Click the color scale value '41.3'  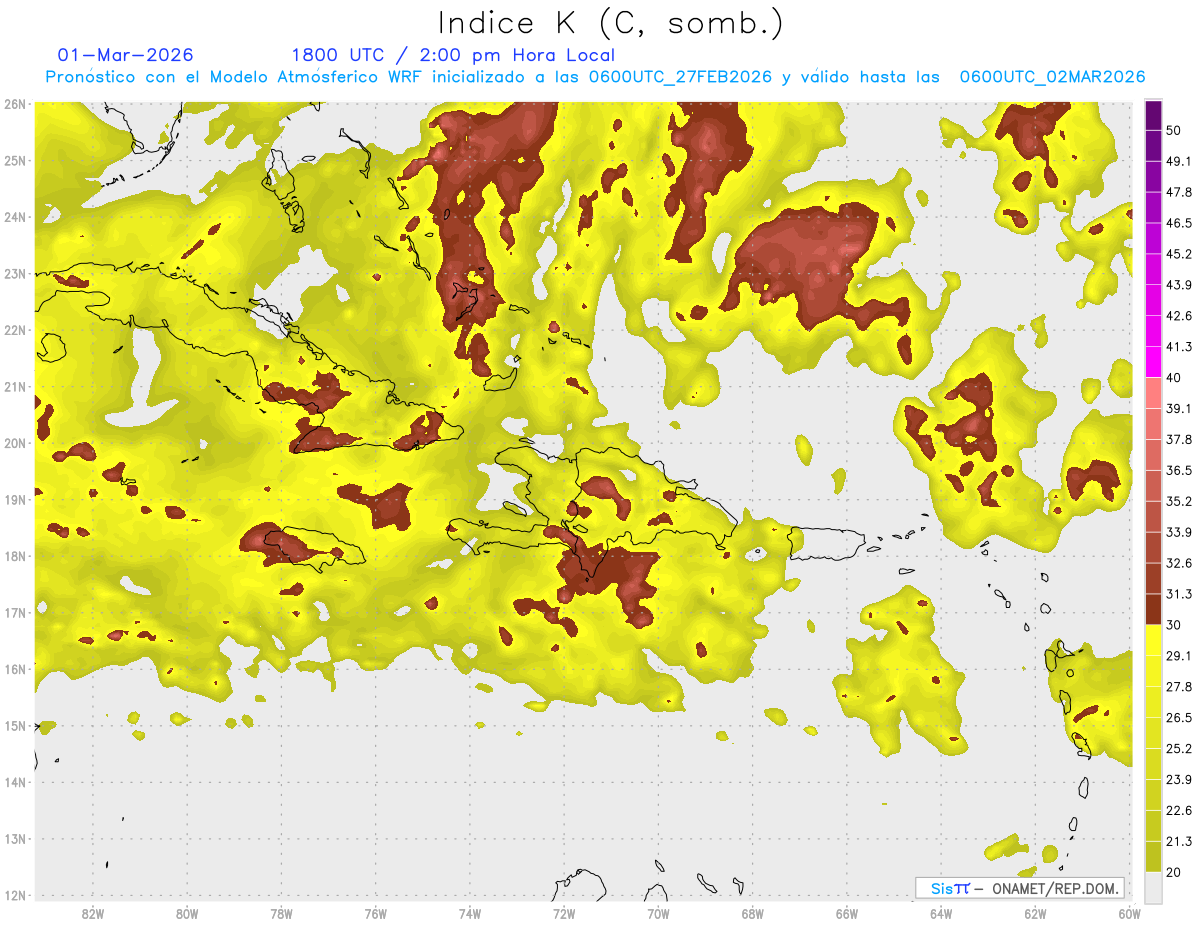click(x=1178, y=347)
